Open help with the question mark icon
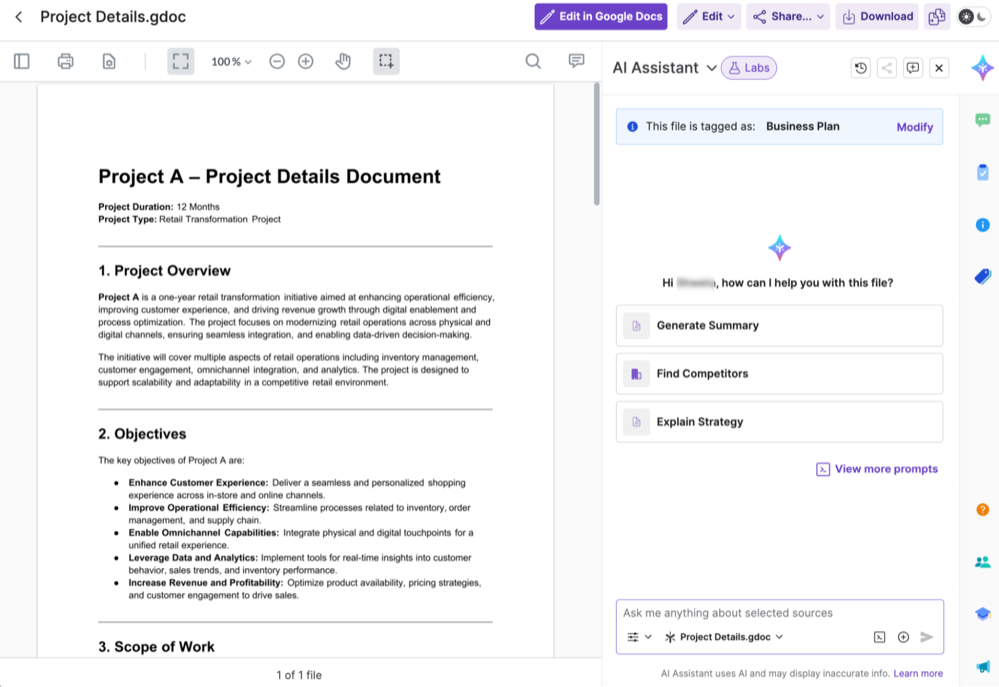The image size is (999, 687). coord(982,510)
